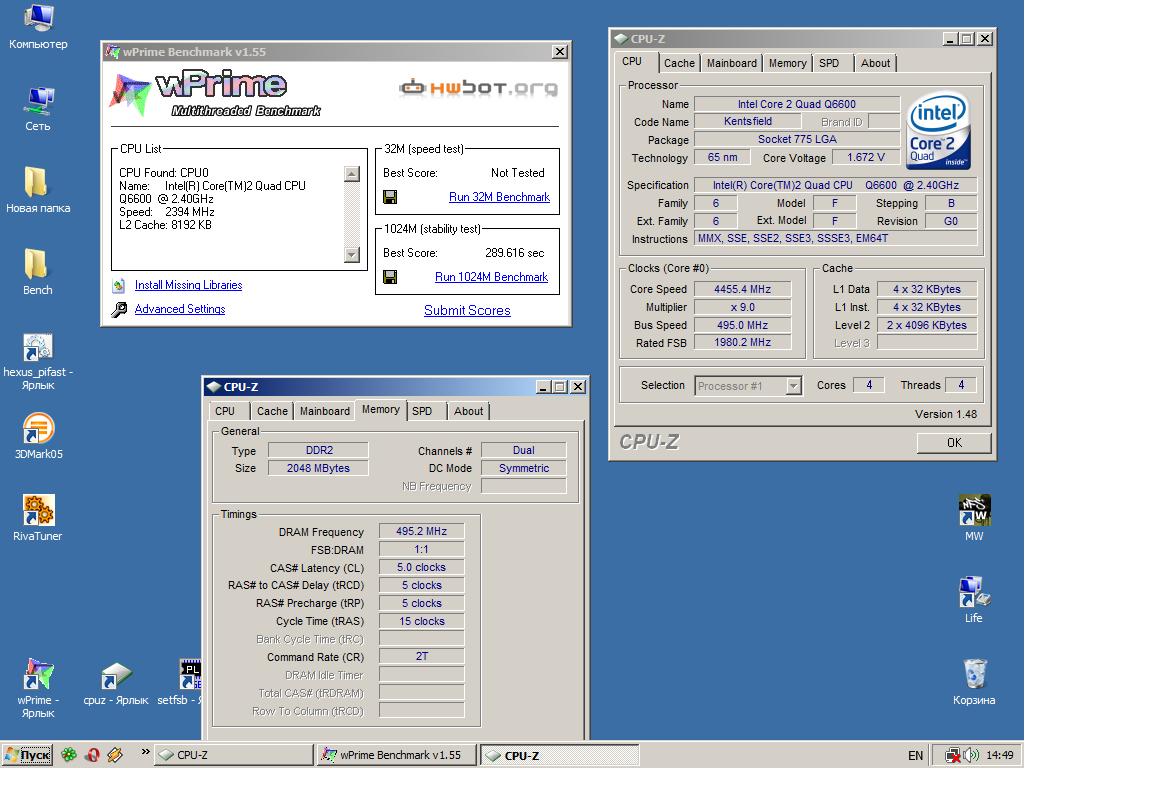Open the Bench folder icon
This screenshot has width=1155, height=805.
[37, 273]
